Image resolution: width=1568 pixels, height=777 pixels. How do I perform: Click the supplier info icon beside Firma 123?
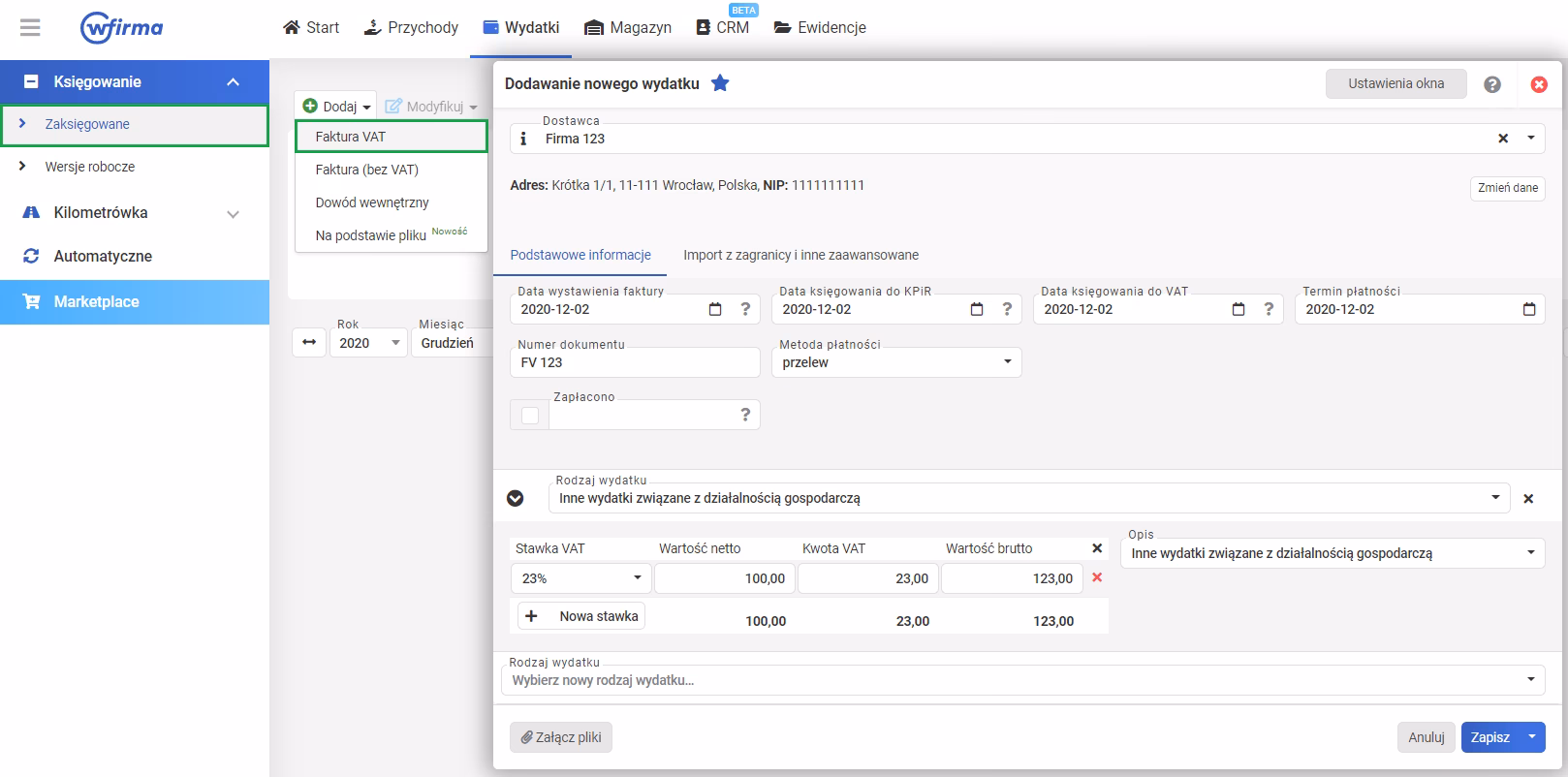click(x=523, y=139)
